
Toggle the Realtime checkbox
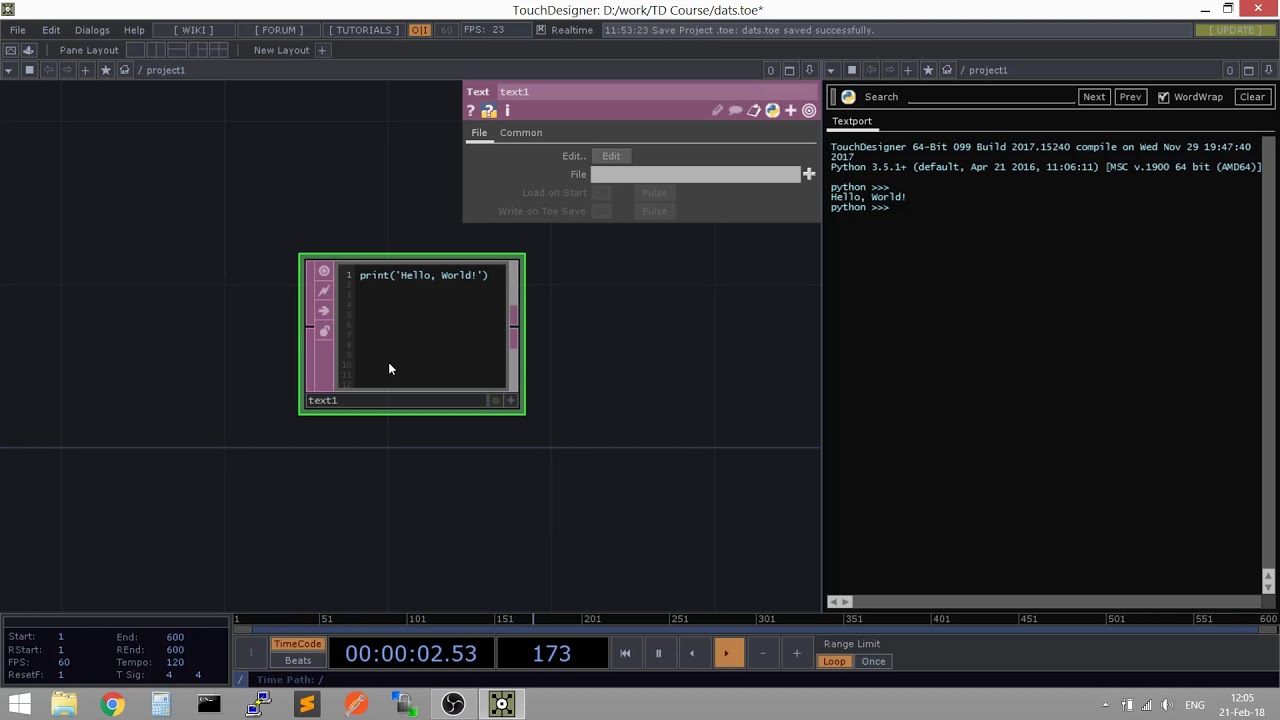tap(541, 30)
